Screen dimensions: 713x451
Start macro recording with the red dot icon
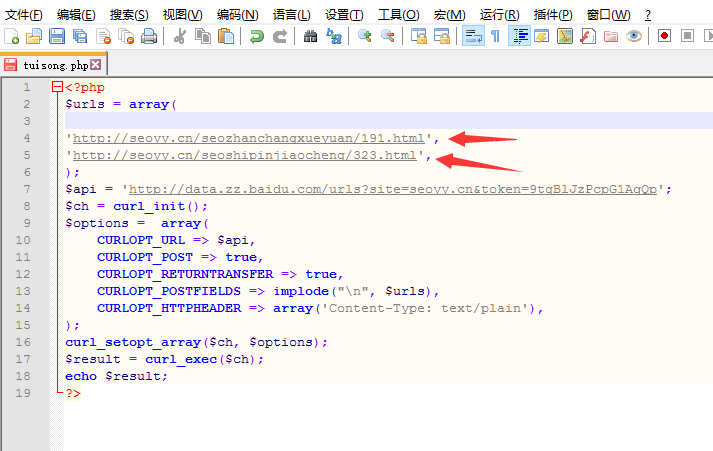click(664, 37)
